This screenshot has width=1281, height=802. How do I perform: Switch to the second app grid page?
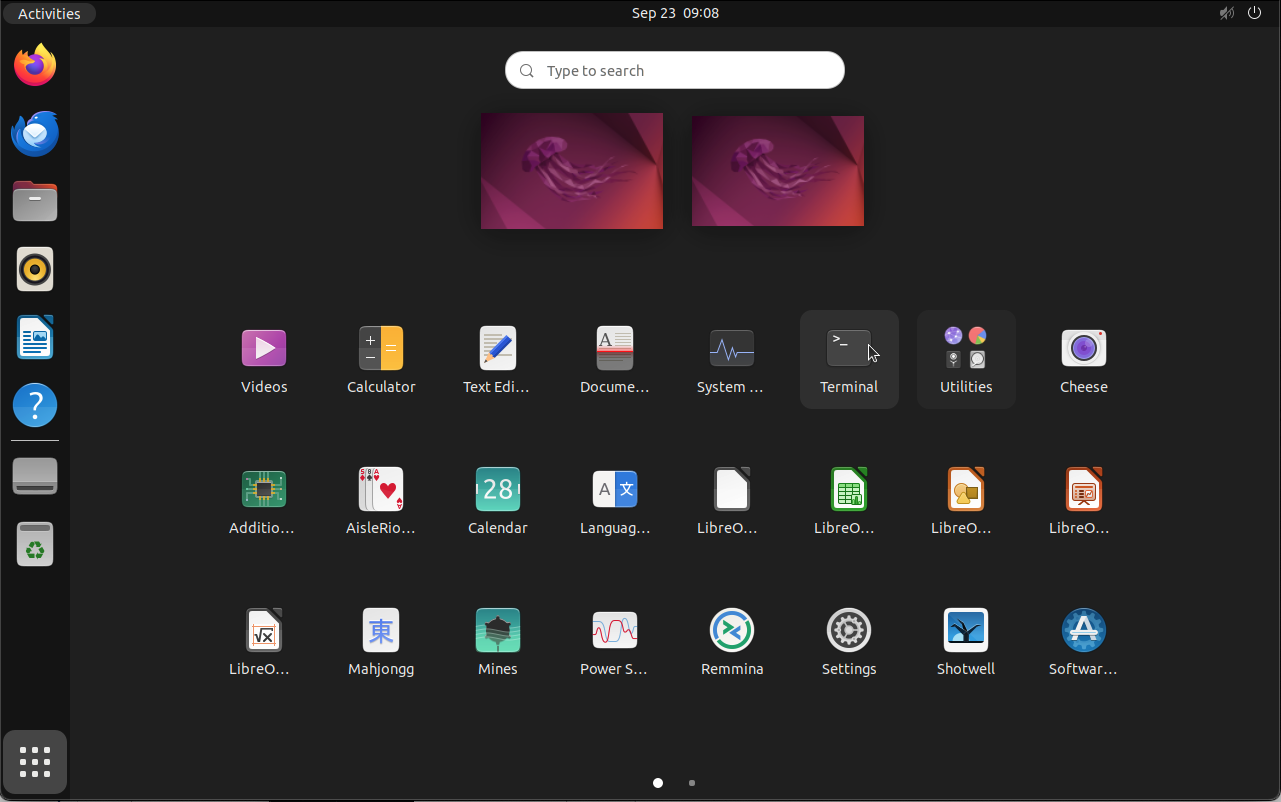[x=691, y=783]
